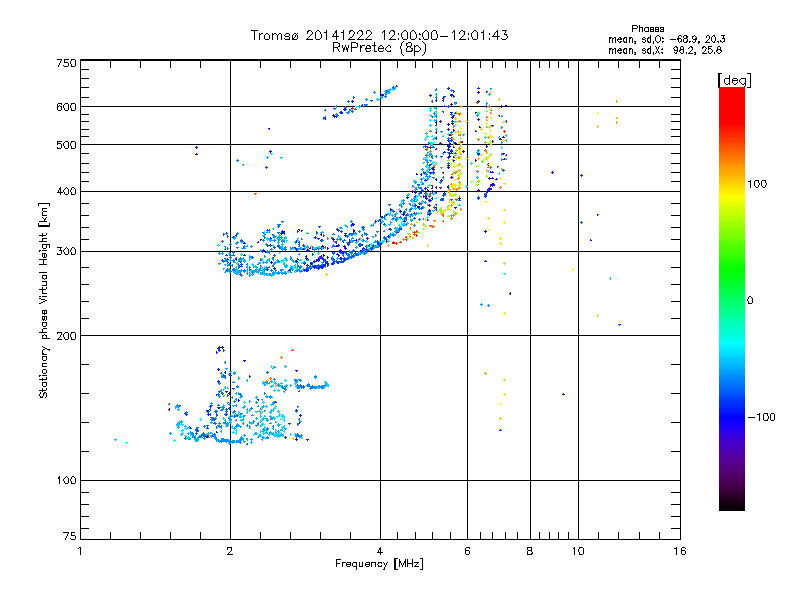Click the y-axis label '200'
Image resolution: width=800 pixels, height=600 pixels.
coord(66,336)
